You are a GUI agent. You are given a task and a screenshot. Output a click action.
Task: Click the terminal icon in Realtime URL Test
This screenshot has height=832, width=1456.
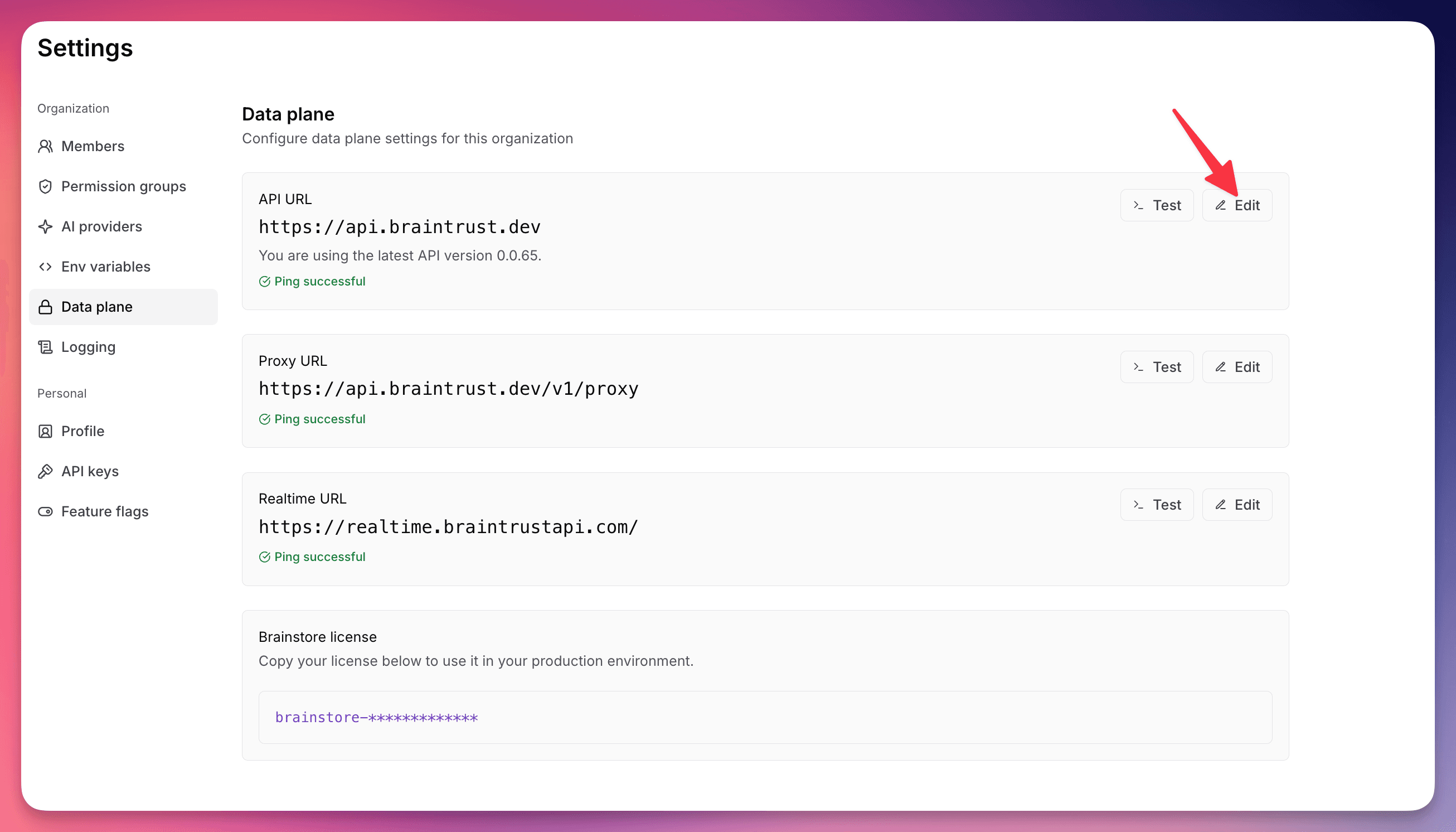(1138, 505)
